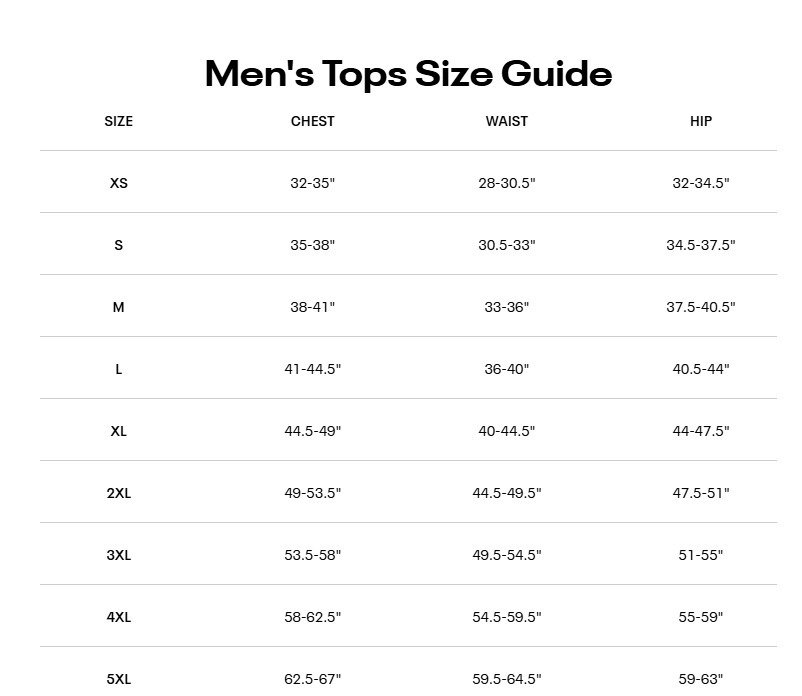
Task: Click the 38-41" chest measurement cell
Action: [x=313, y=307]
